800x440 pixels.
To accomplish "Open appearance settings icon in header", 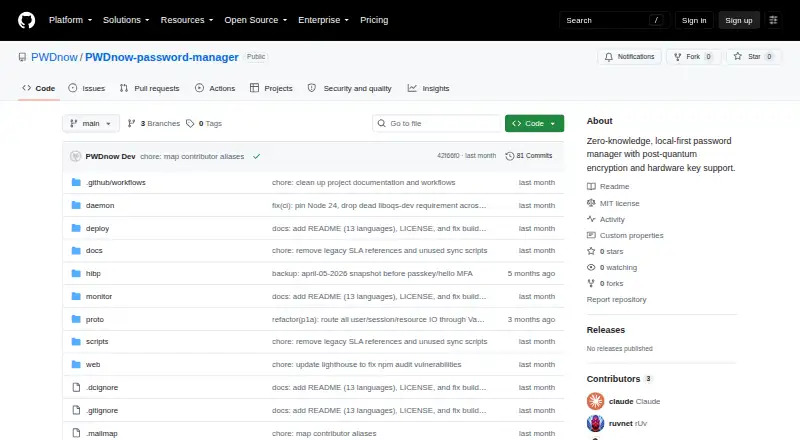I will tap(773, 20).
